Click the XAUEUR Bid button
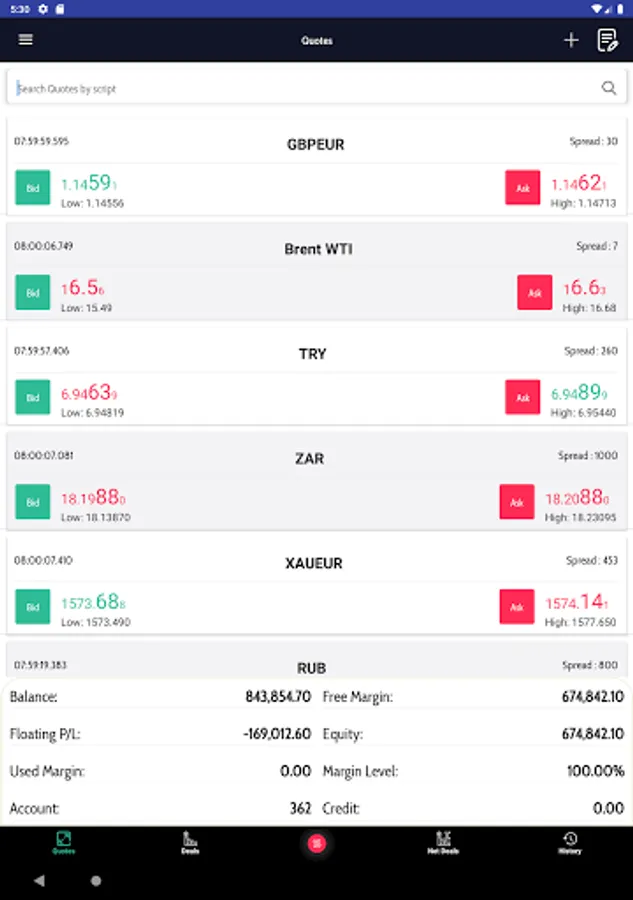 coord(33,607)
